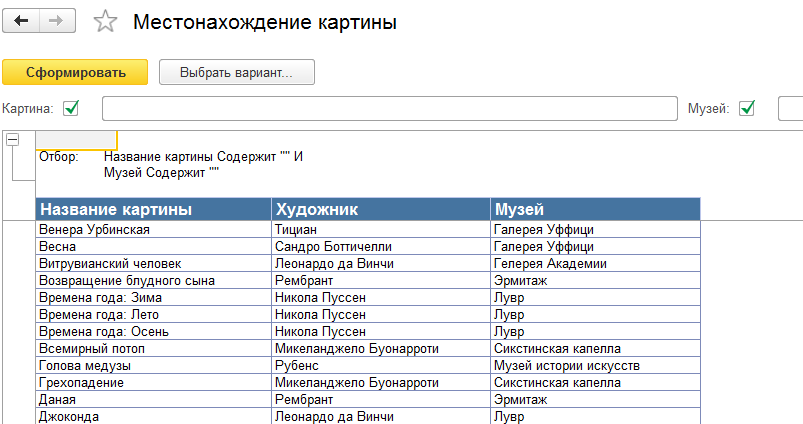This screenshot has height=424, width=803.
Task: Go back with the left arrow button
Action: point(21,21)
